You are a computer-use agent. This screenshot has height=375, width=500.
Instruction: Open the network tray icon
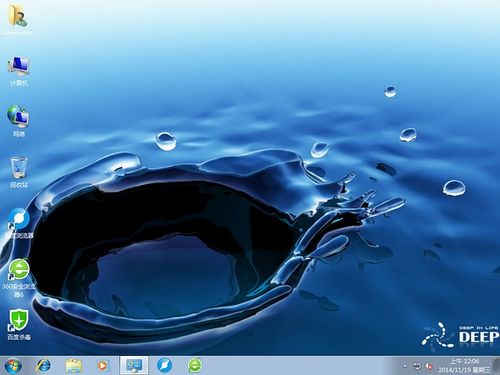(x=417, y=366)
